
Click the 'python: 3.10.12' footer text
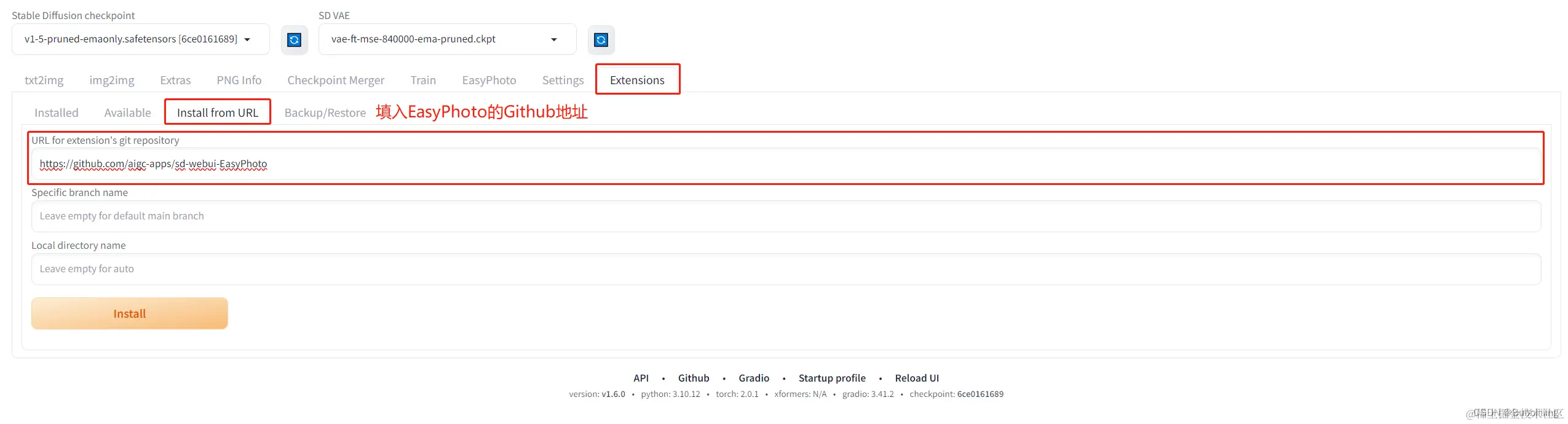[x=670, y=394]
